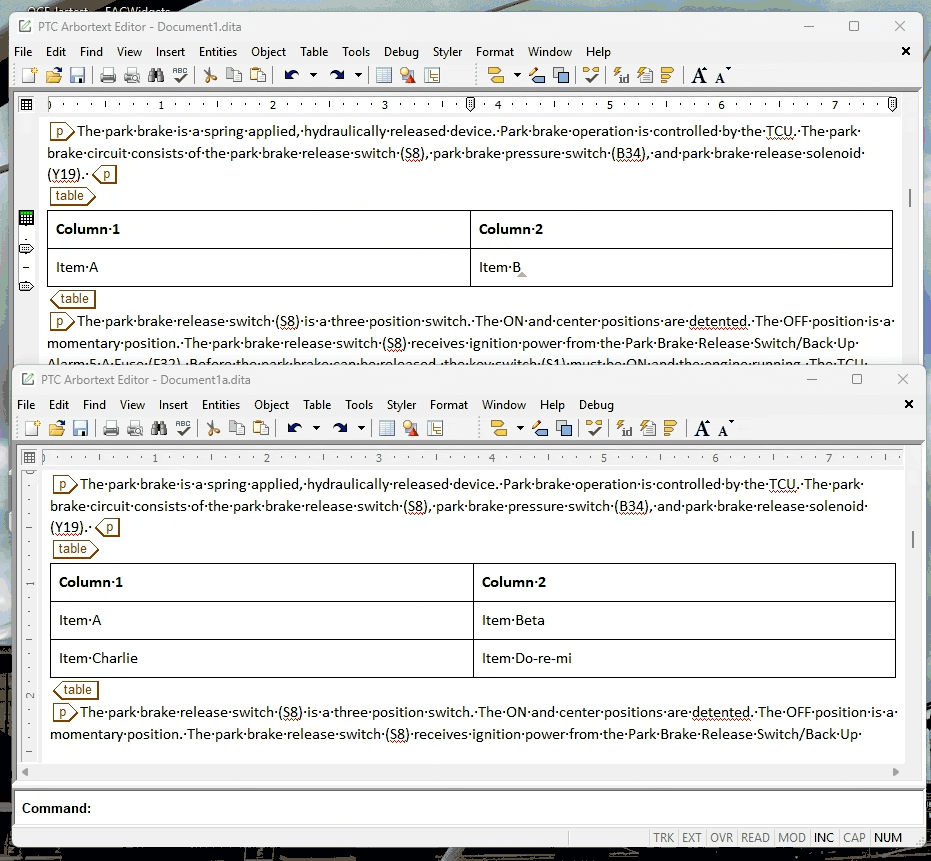Open Insert menu in Document1a.dita window
The height and width of the screenshot is (861, 931).
tap(173, 404)
